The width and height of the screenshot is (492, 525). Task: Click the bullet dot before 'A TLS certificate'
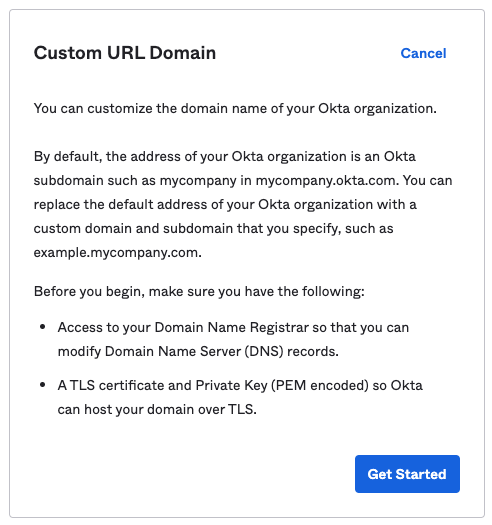43,385
